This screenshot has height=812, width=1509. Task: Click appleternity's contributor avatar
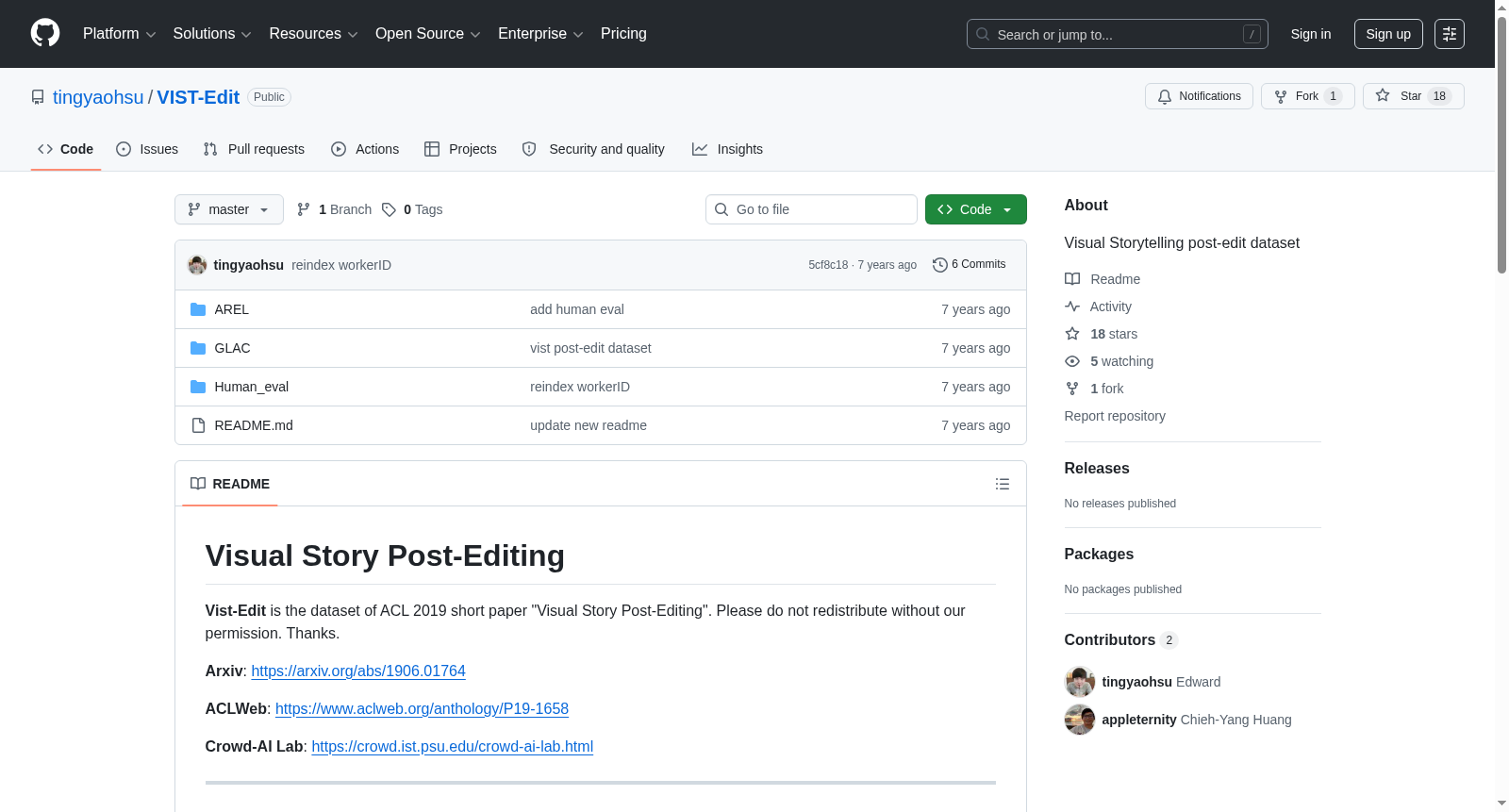click(1080, 720)
